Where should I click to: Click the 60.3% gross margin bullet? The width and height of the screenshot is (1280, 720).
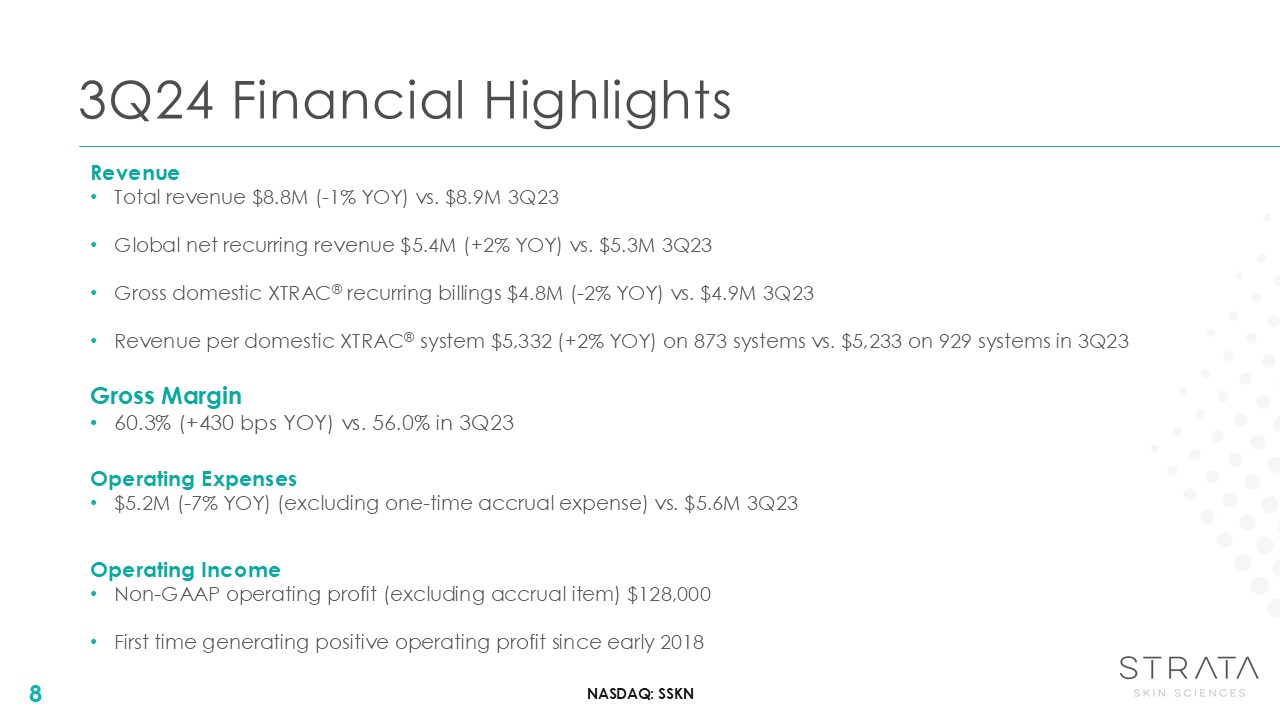[313, 423]
